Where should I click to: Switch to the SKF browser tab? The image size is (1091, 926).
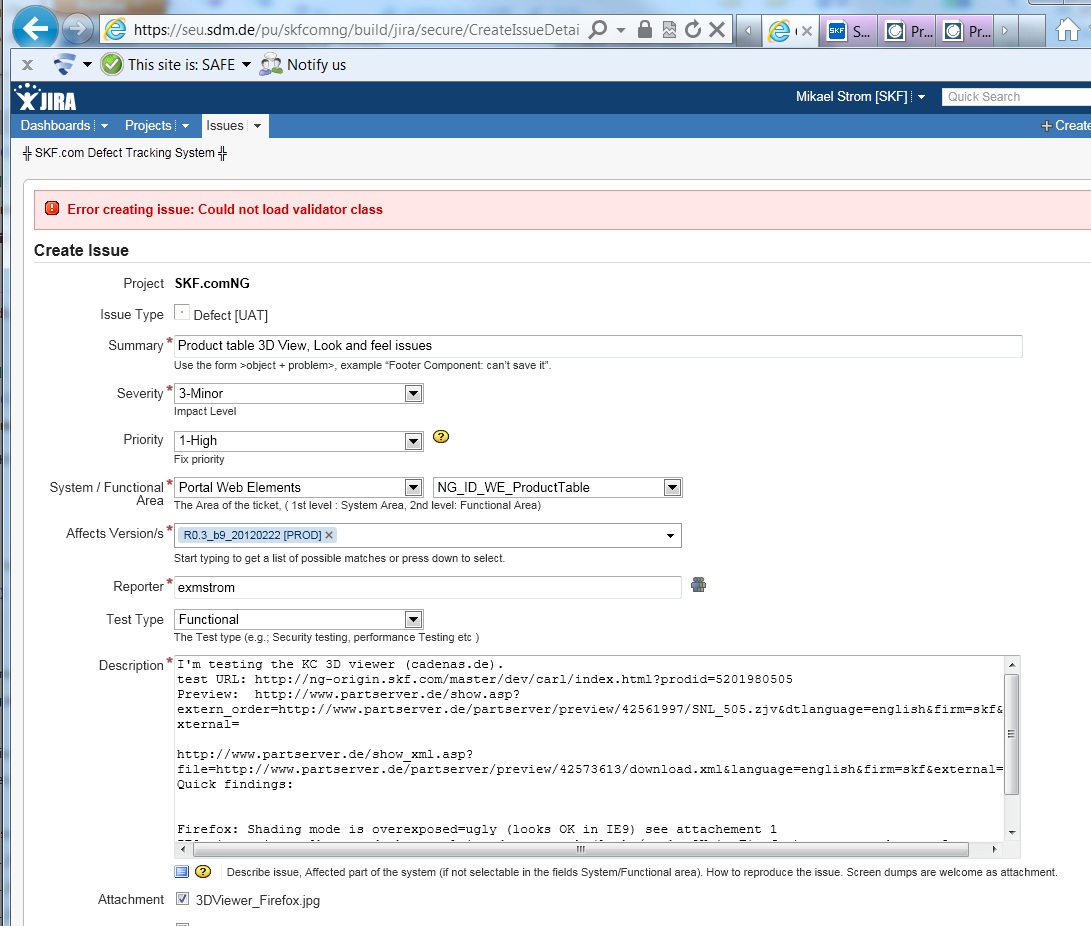tap(849, 31)
